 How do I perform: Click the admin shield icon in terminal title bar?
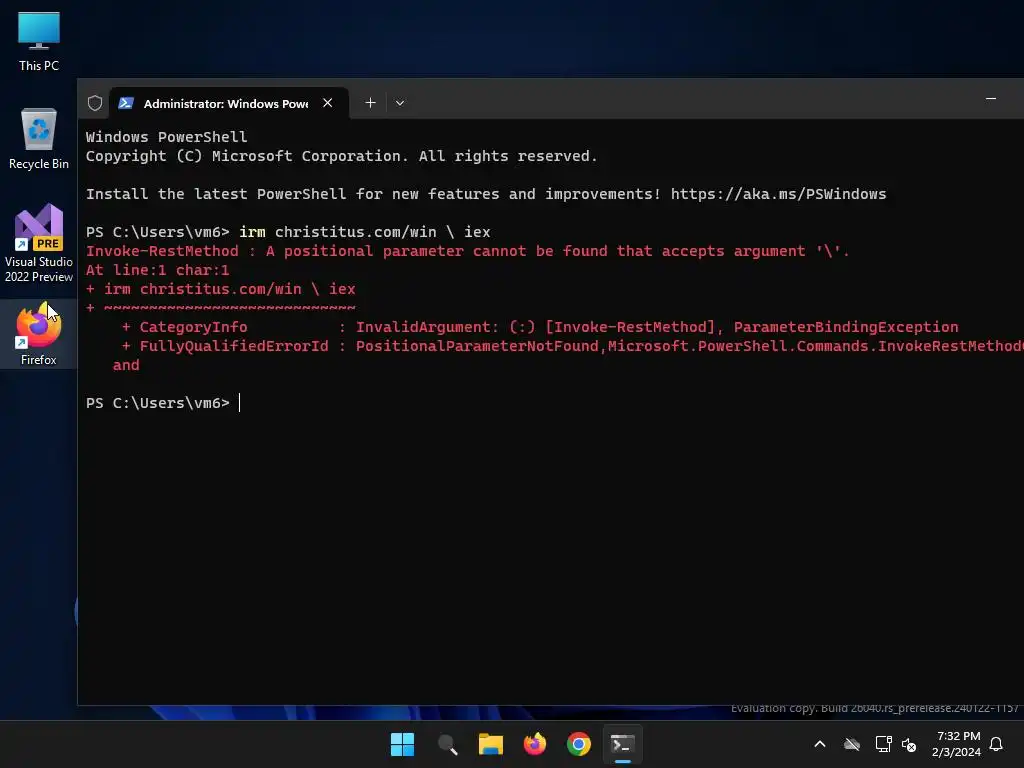(95, 103)
